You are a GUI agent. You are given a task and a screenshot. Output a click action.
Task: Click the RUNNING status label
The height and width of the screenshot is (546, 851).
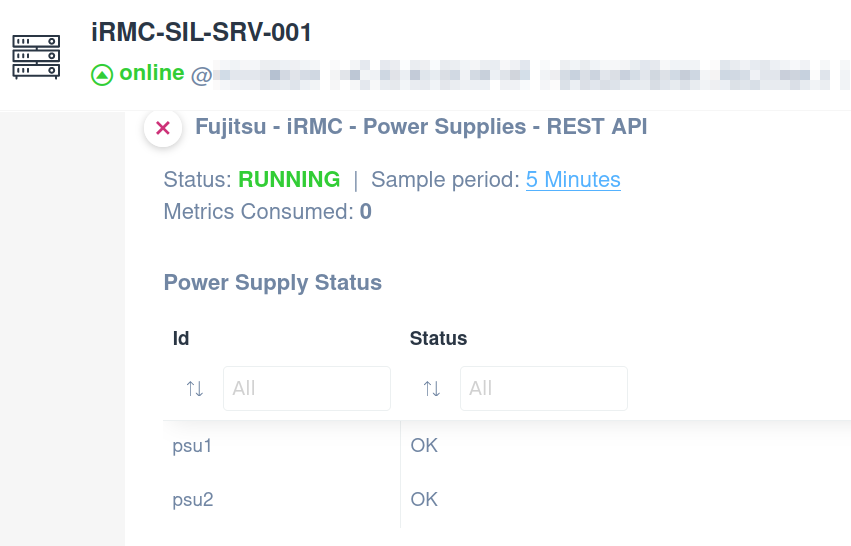[289, 180]
